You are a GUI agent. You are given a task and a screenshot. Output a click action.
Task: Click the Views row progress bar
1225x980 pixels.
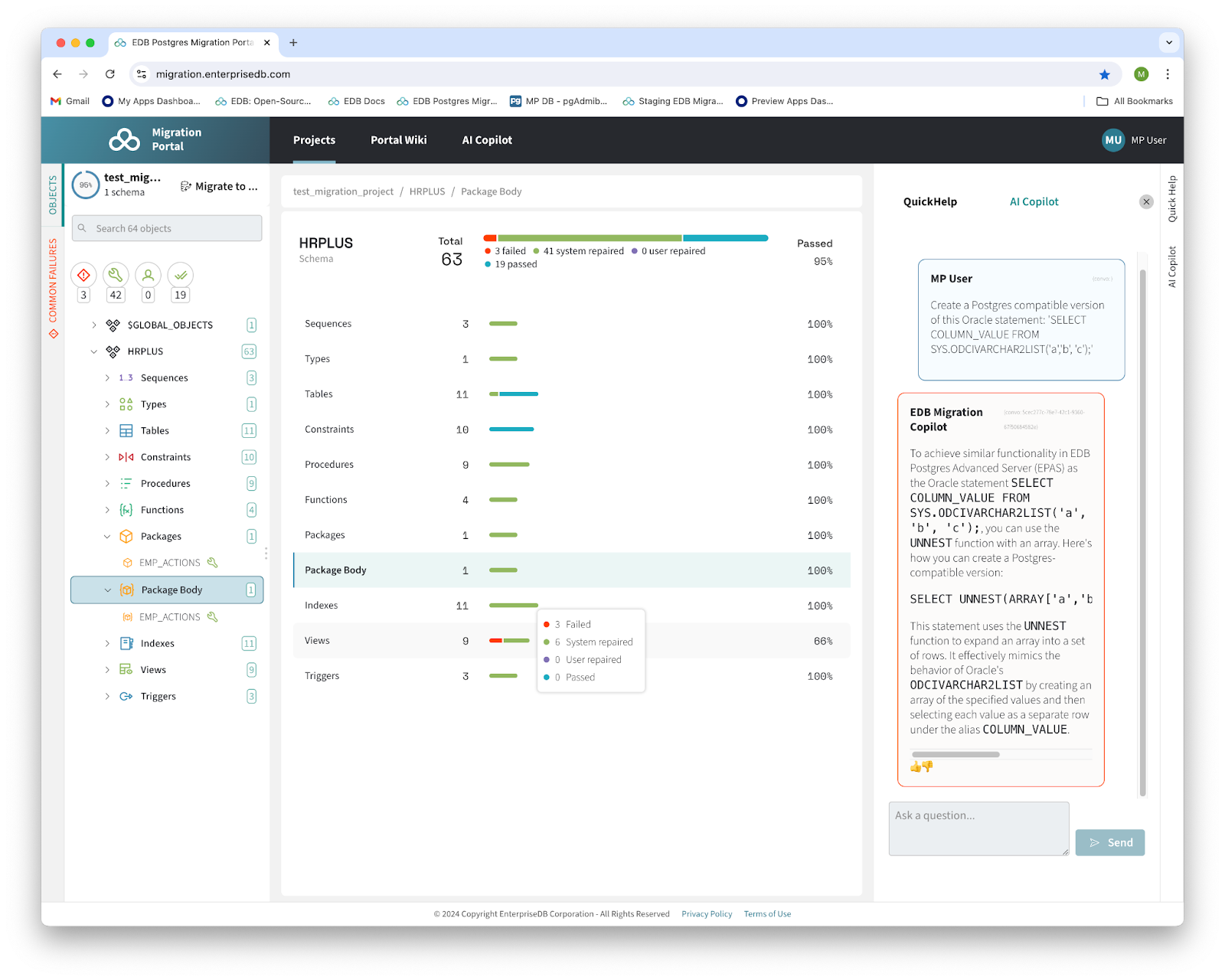point(509,641)
